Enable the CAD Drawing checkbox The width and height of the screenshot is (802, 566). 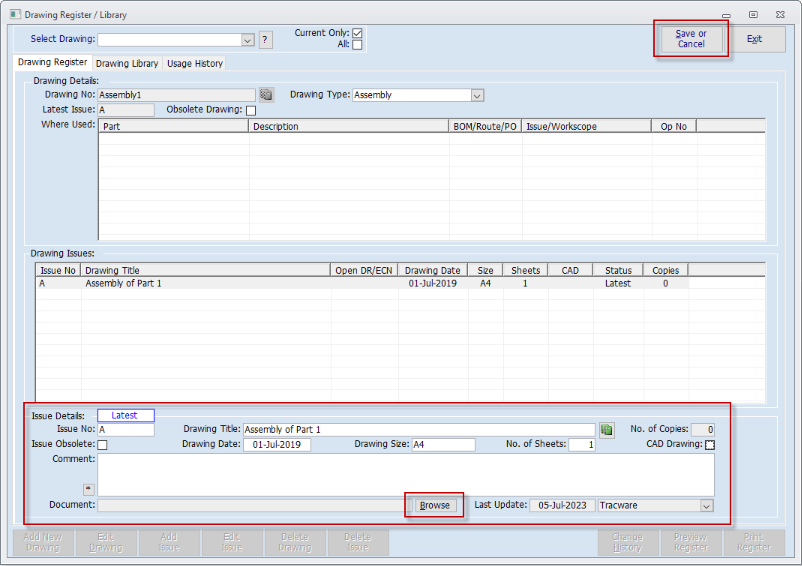click(x=710, y=445)
